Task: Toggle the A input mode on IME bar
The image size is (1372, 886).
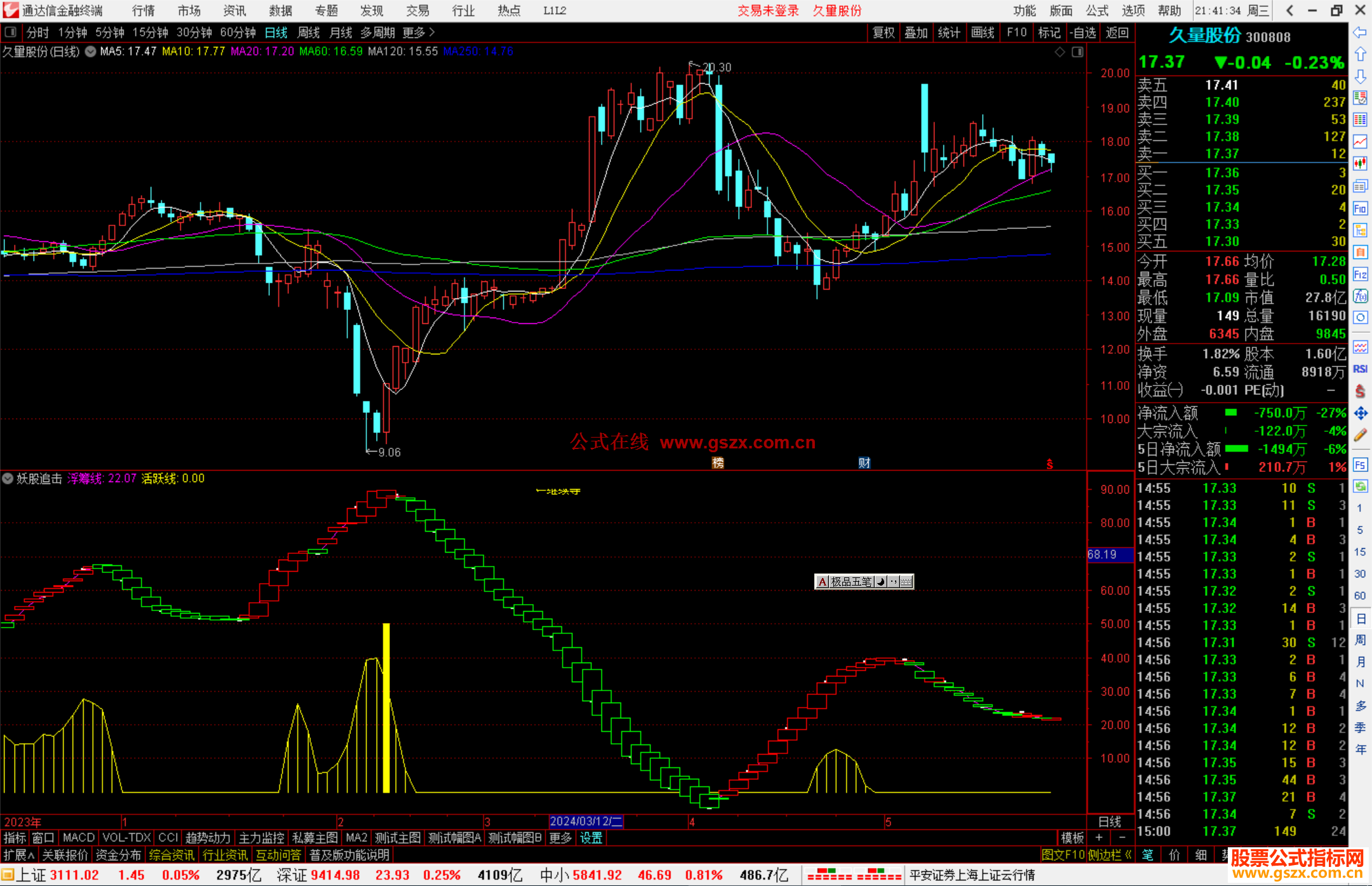Action: click(823, 582)
